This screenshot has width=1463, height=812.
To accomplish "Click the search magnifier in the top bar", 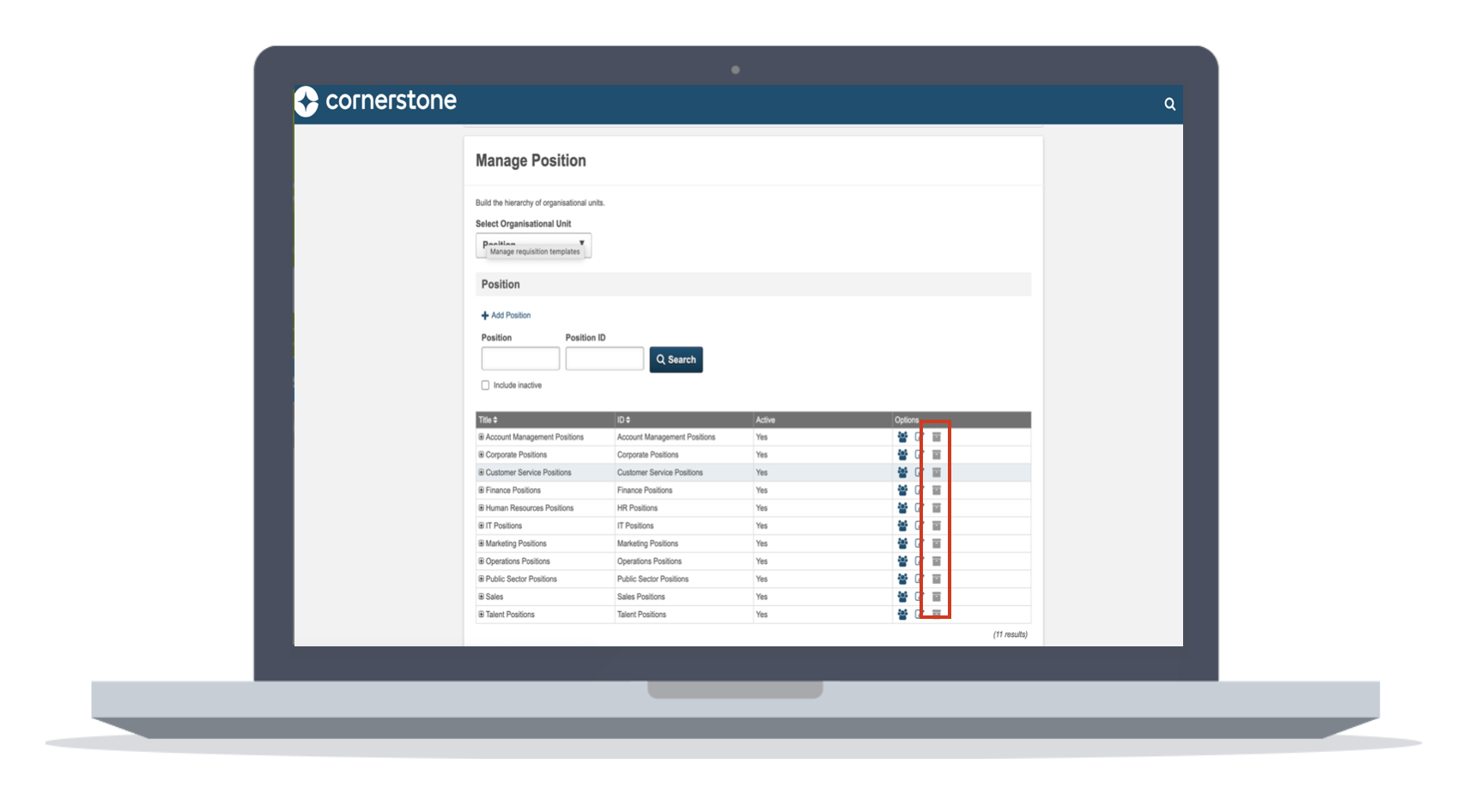I will coord(1169,104).
